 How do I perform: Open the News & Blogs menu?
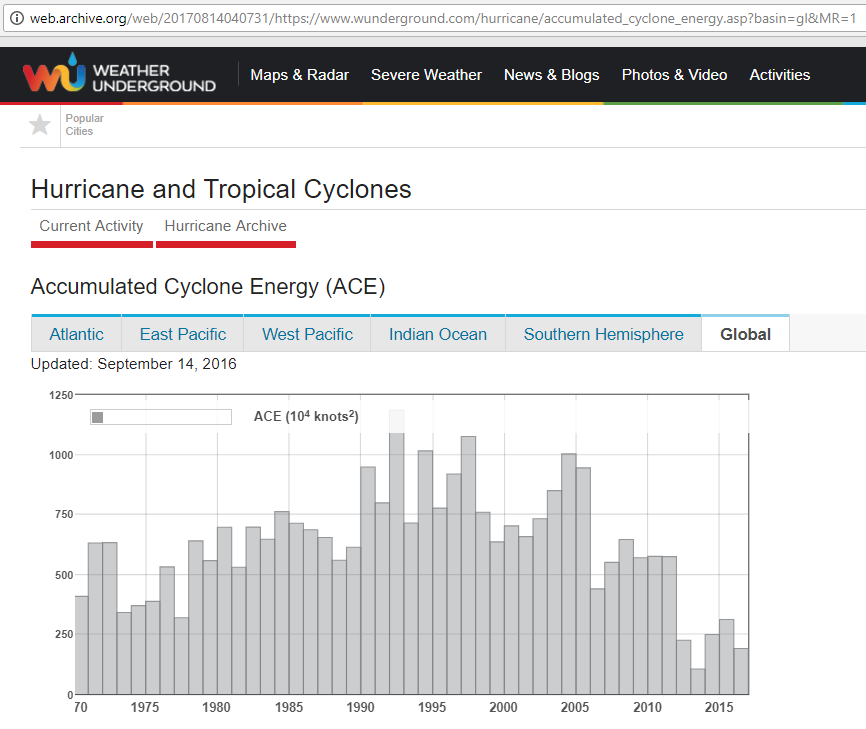click(x=551, y=75)
